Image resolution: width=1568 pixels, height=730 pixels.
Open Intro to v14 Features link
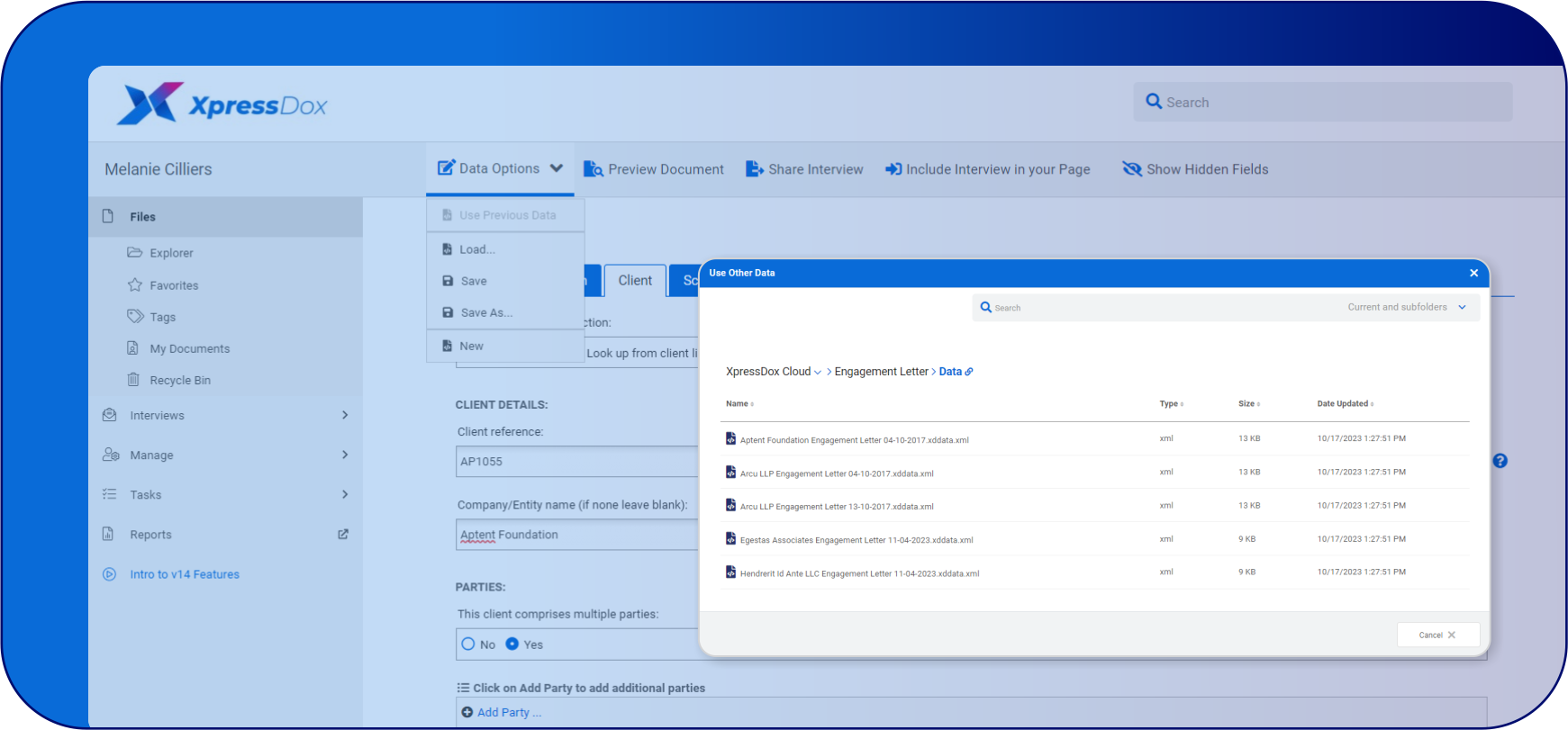coord(185,574)
